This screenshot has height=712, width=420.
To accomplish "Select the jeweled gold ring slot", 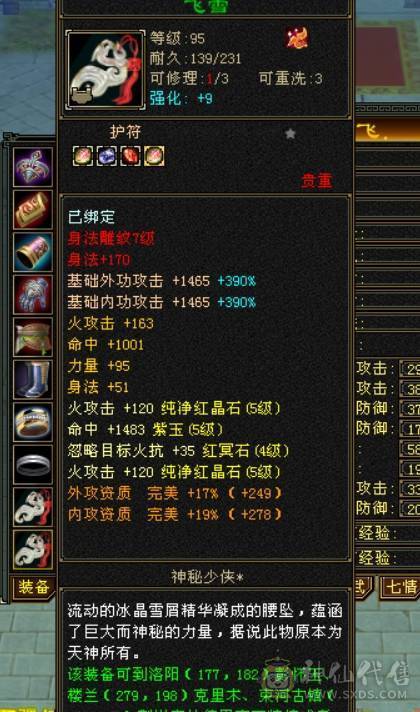I will tap(33, 422).
